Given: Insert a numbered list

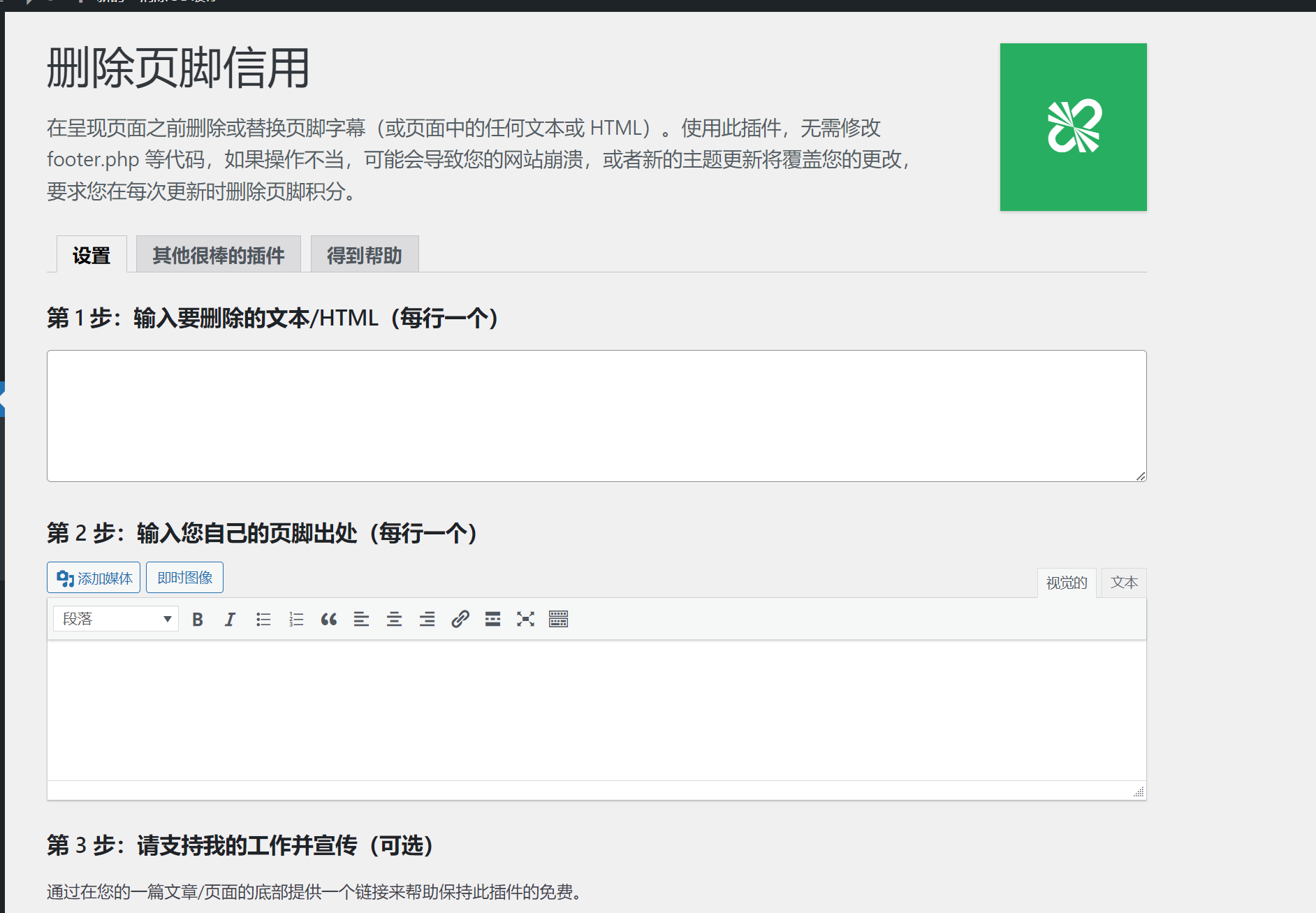Looking at the screenshot, I should [296, 620].
